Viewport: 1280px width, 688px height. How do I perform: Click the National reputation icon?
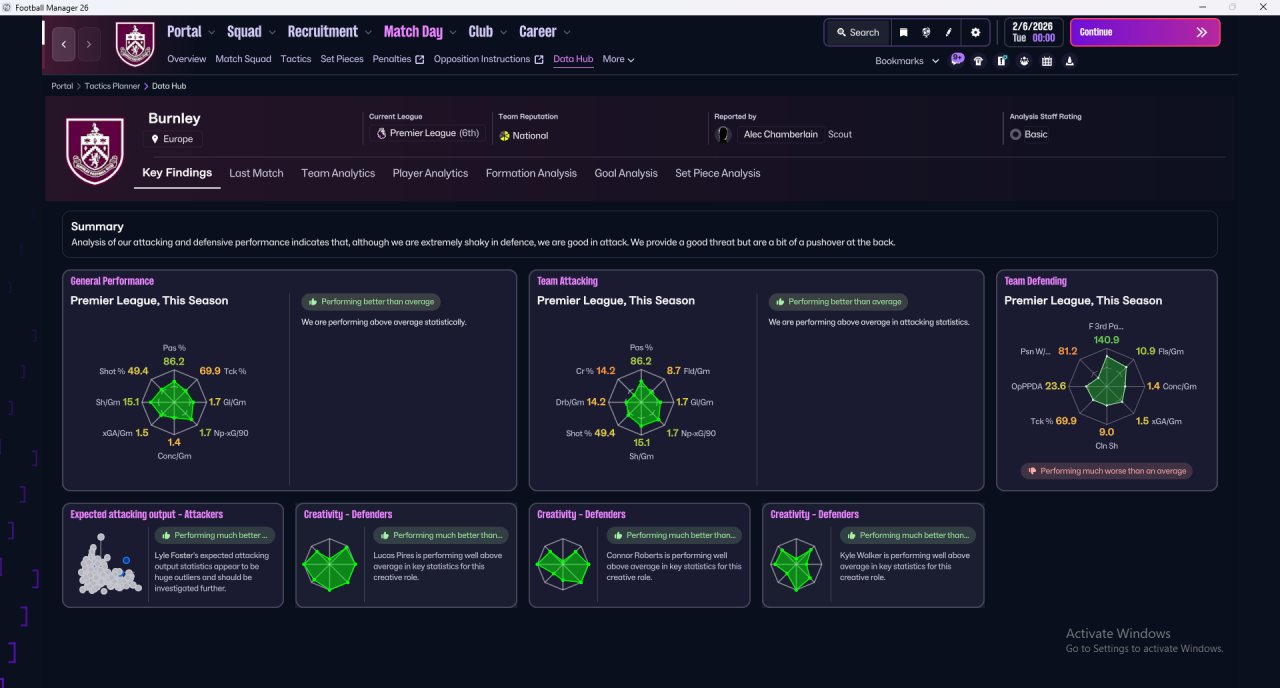click(505, 136)
